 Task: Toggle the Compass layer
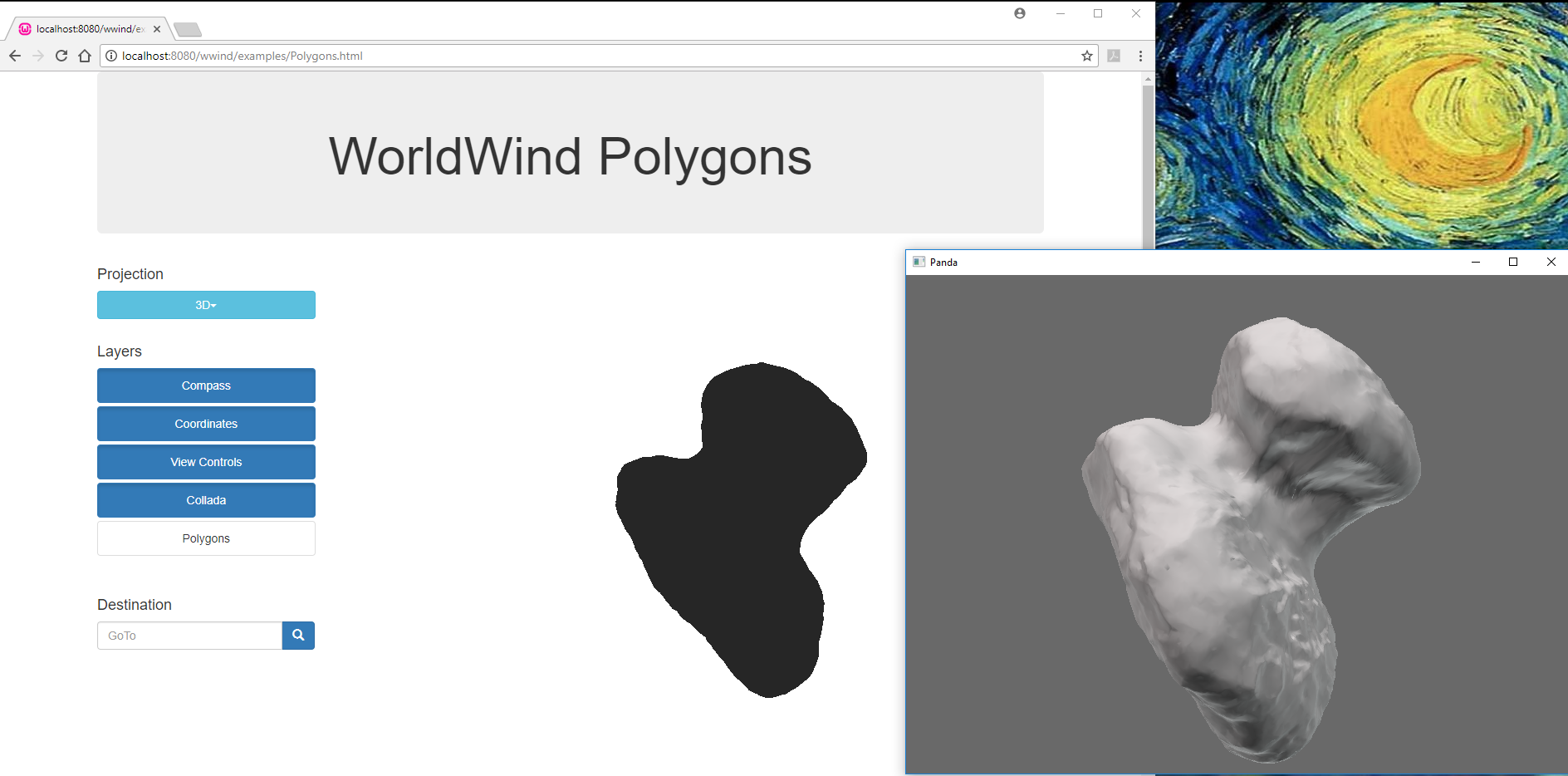205,385
